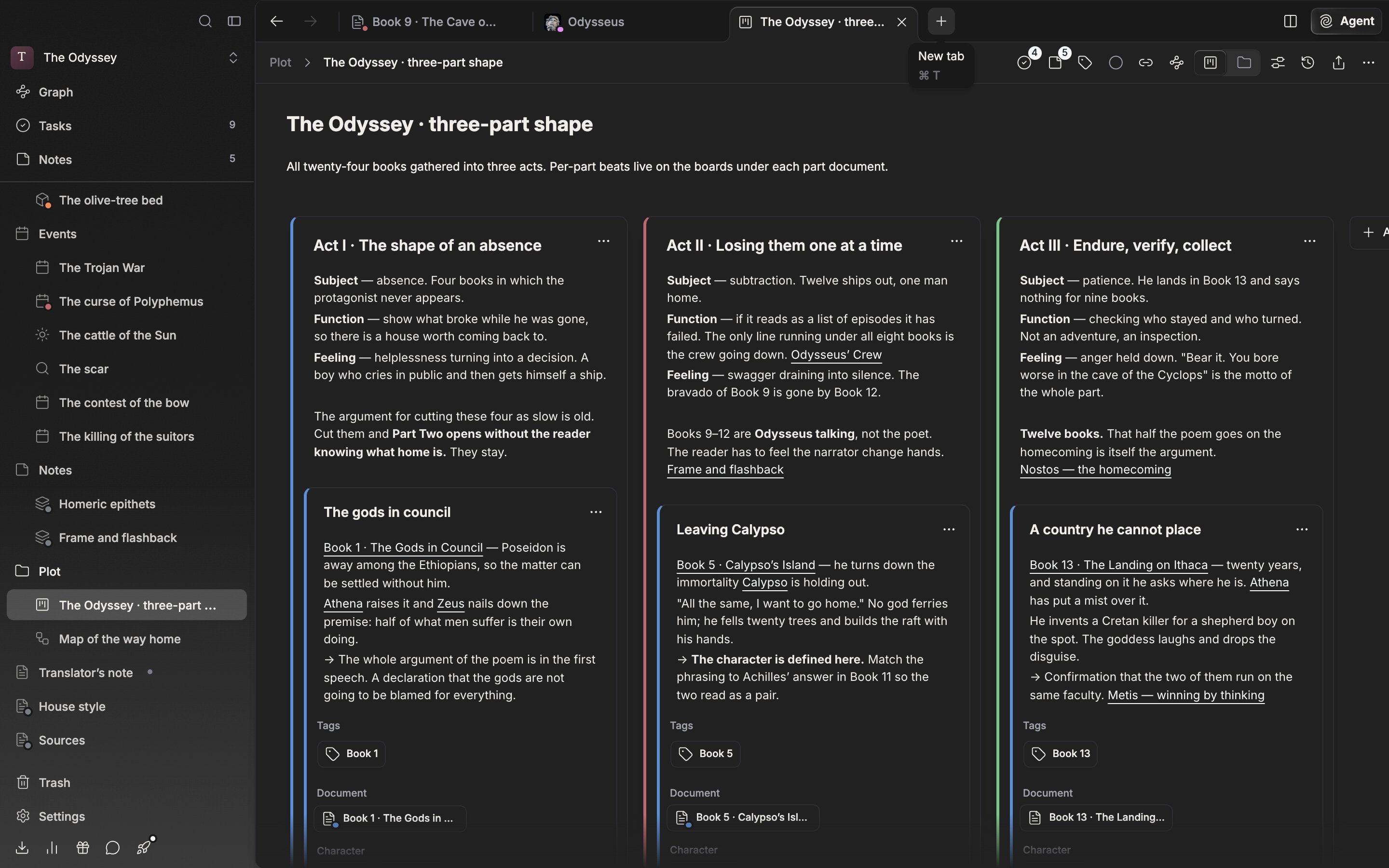Open The Odyssey project switcher
Image resolution: width=1389 pixels, height=868 pixels.
[127, 57]
